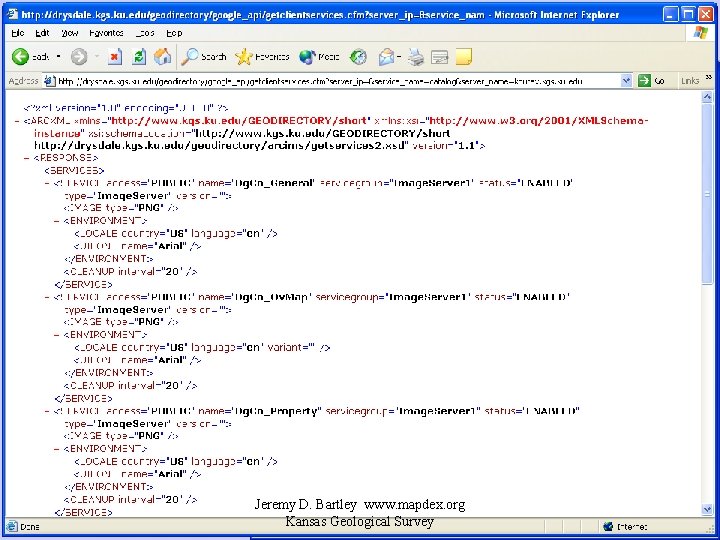Image resolution: width=720 pixels, height=540 pixels.
Task: Click the Forward arrow button
Action: point(79,57)
